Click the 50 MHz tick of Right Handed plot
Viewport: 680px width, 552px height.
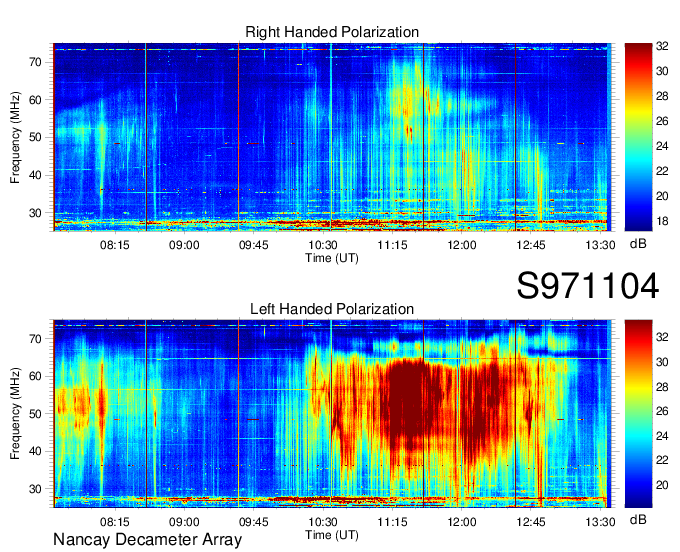35,138
